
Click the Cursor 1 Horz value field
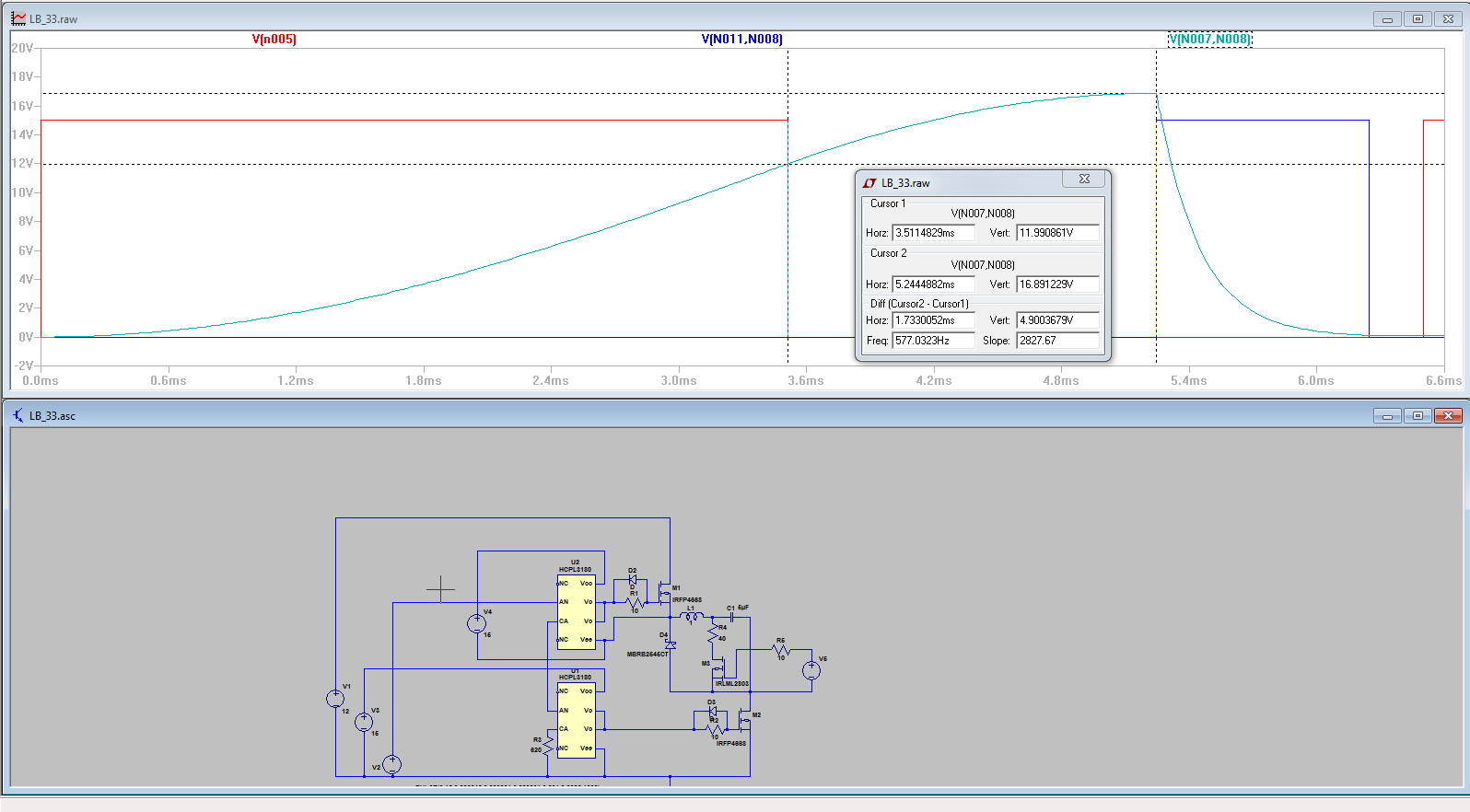point(932,233)
